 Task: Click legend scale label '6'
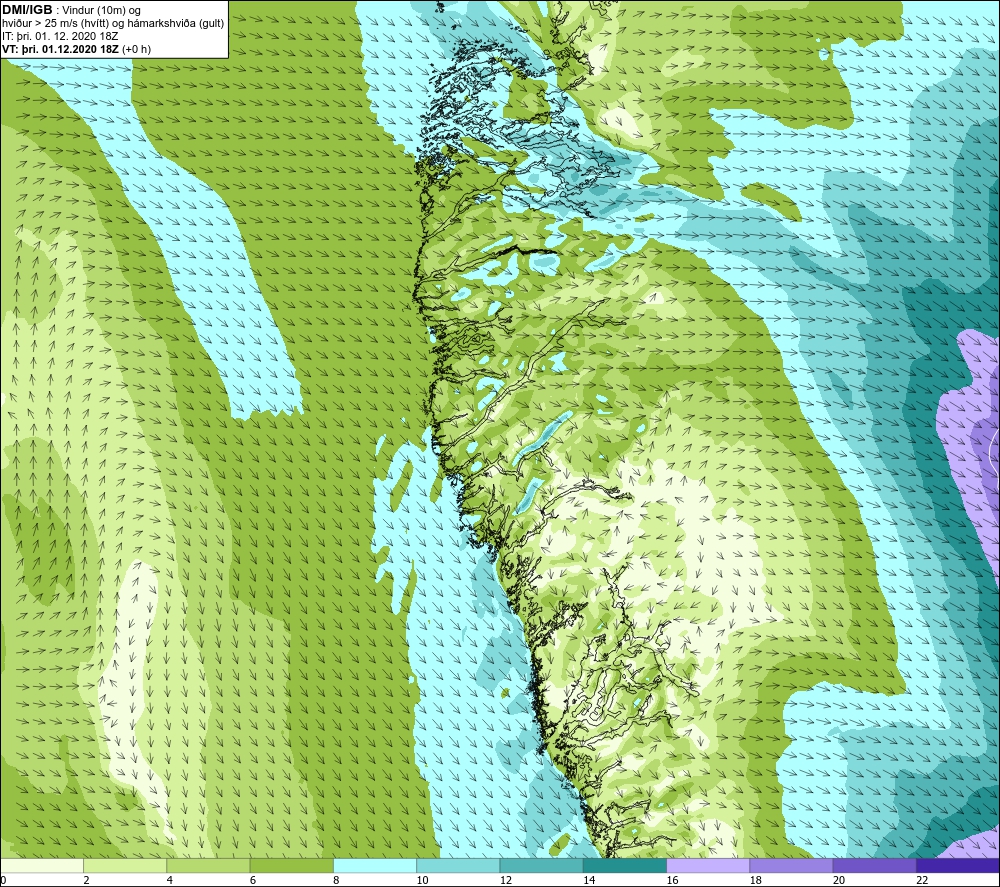pos(253,880)
